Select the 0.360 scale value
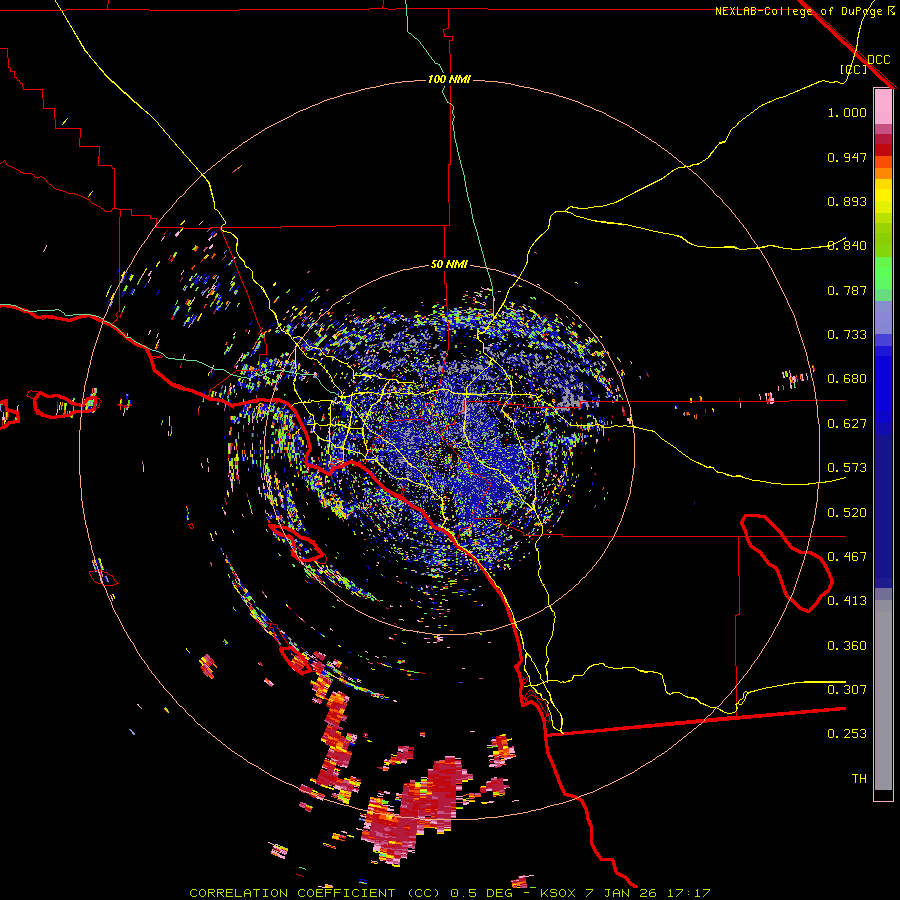 click(847, 646)
